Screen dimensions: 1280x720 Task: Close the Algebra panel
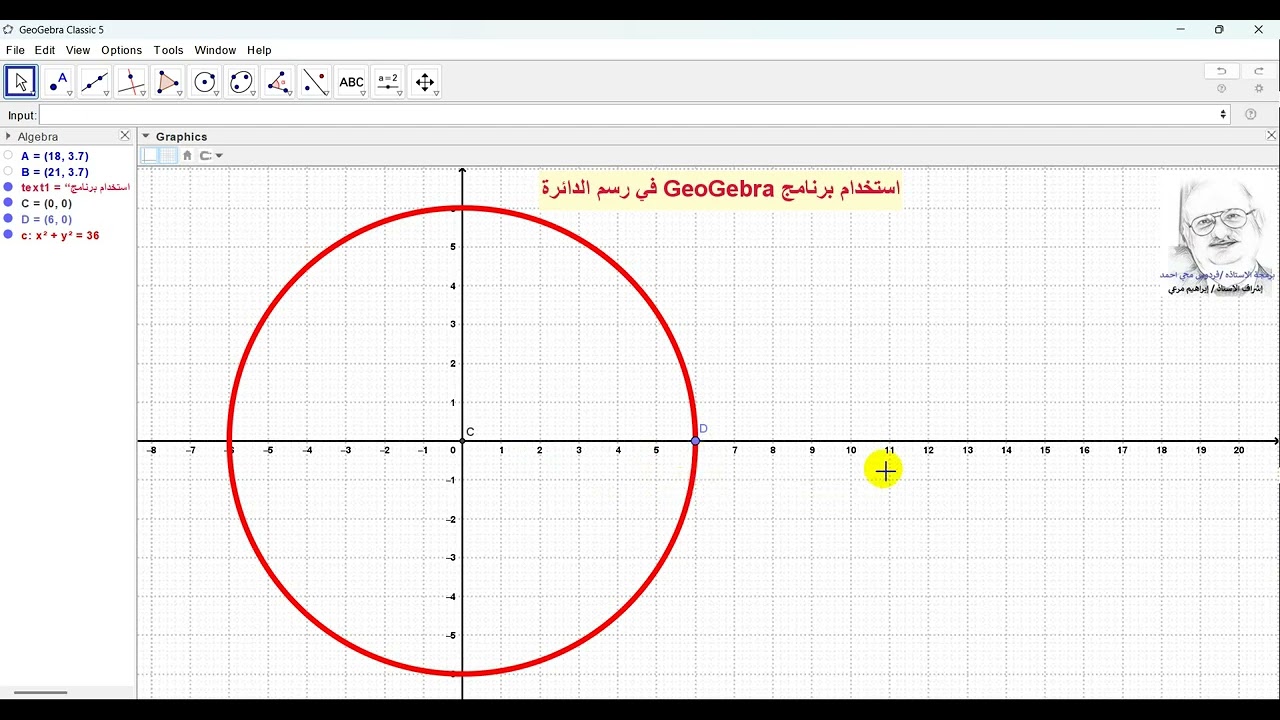point(125,136)
